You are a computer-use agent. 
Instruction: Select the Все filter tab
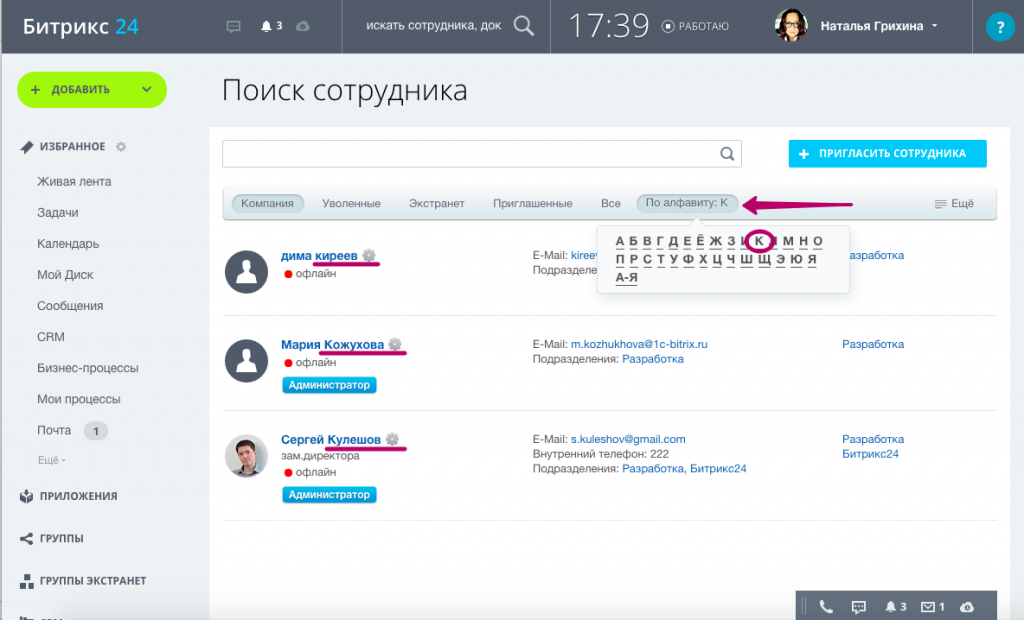611,204
